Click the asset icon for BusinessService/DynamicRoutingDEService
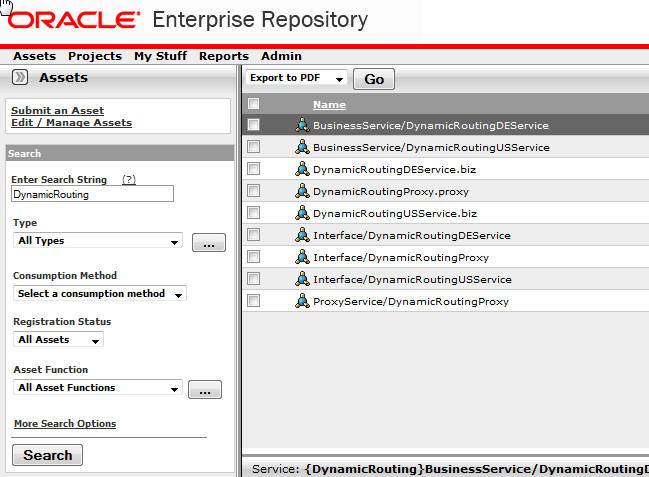 pyautogui.click(x=302, y=125)
